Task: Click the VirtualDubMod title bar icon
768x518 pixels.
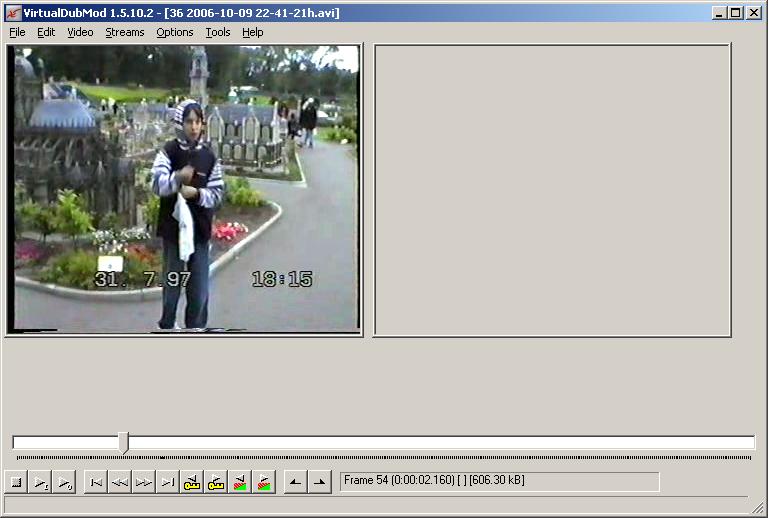Action: coord(13,13)
